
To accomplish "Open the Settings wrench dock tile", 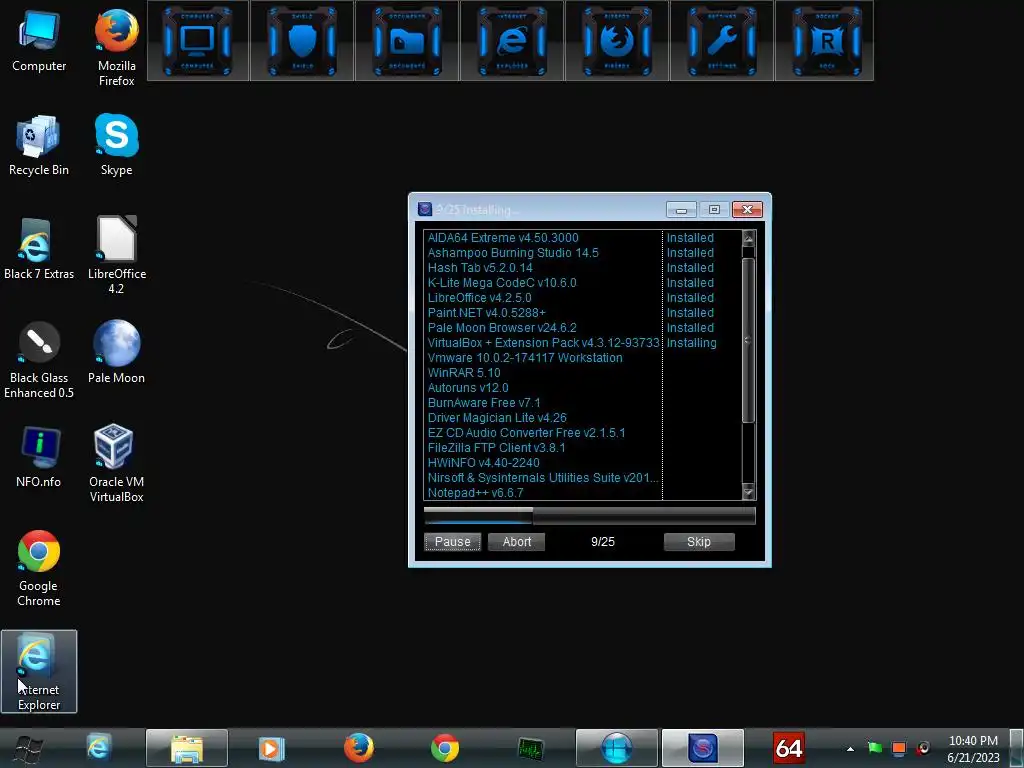I will (722, 40).
